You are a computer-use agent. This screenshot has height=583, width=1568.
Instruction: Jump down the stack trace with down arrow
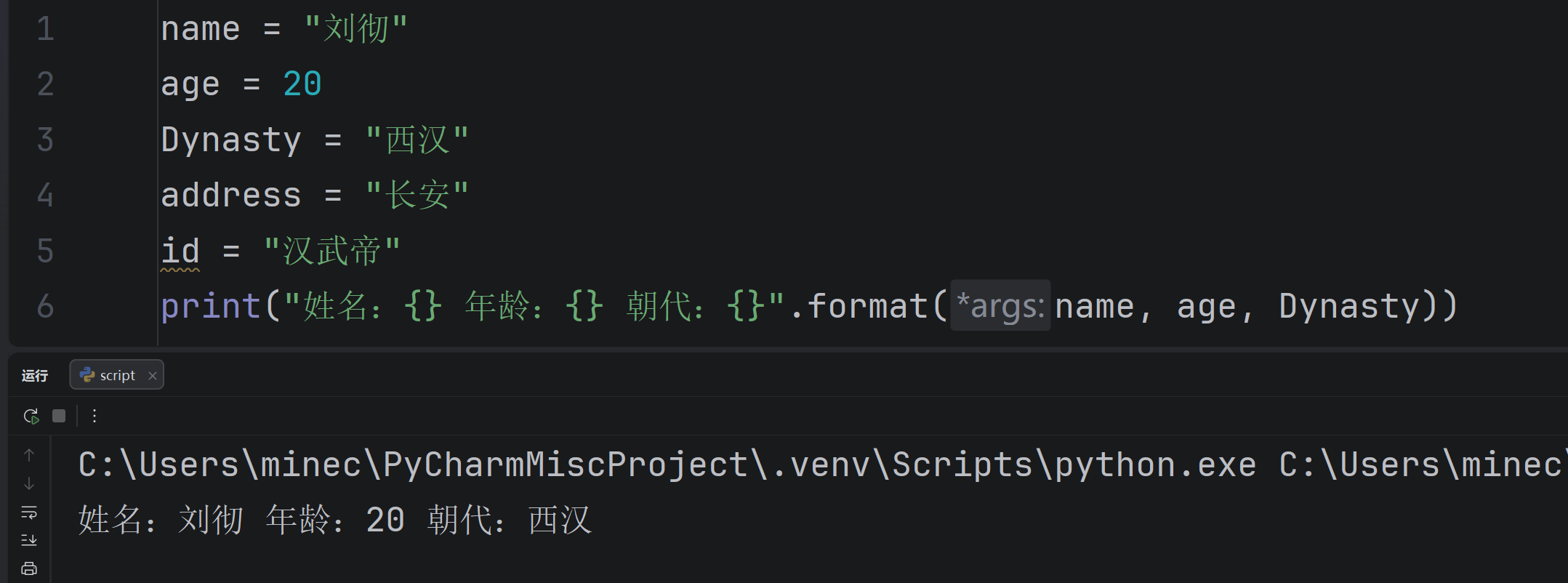coord(29,483)
